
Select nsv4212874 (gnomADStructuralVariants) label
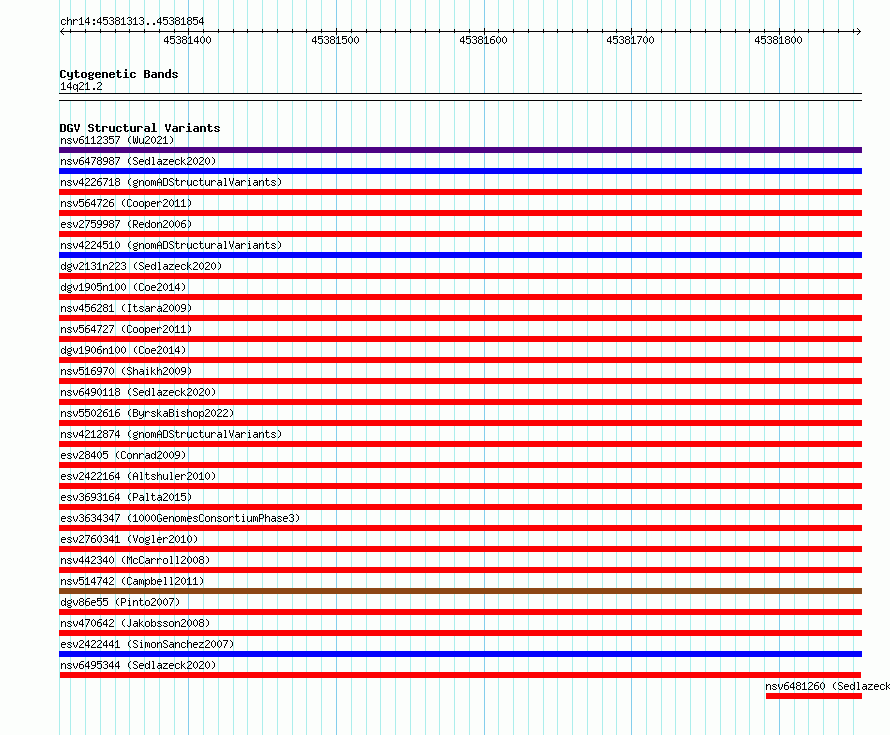[171, 434]
